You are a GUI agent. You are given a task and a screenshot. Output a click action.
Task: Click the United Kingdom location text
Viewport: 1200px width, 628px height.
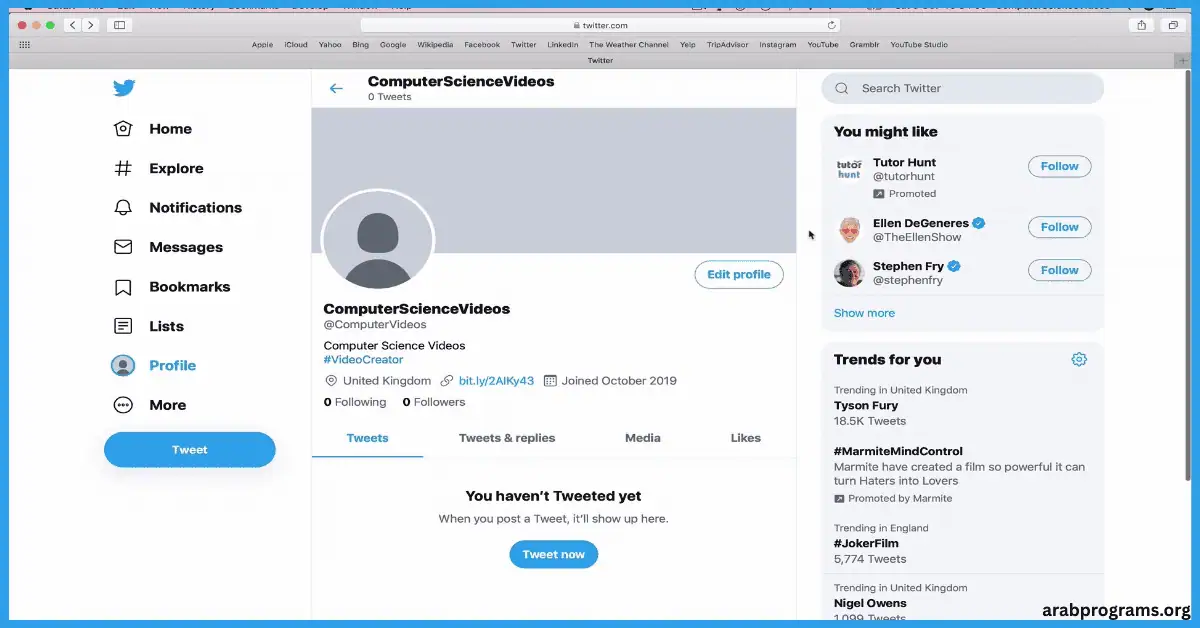point(387,381)
